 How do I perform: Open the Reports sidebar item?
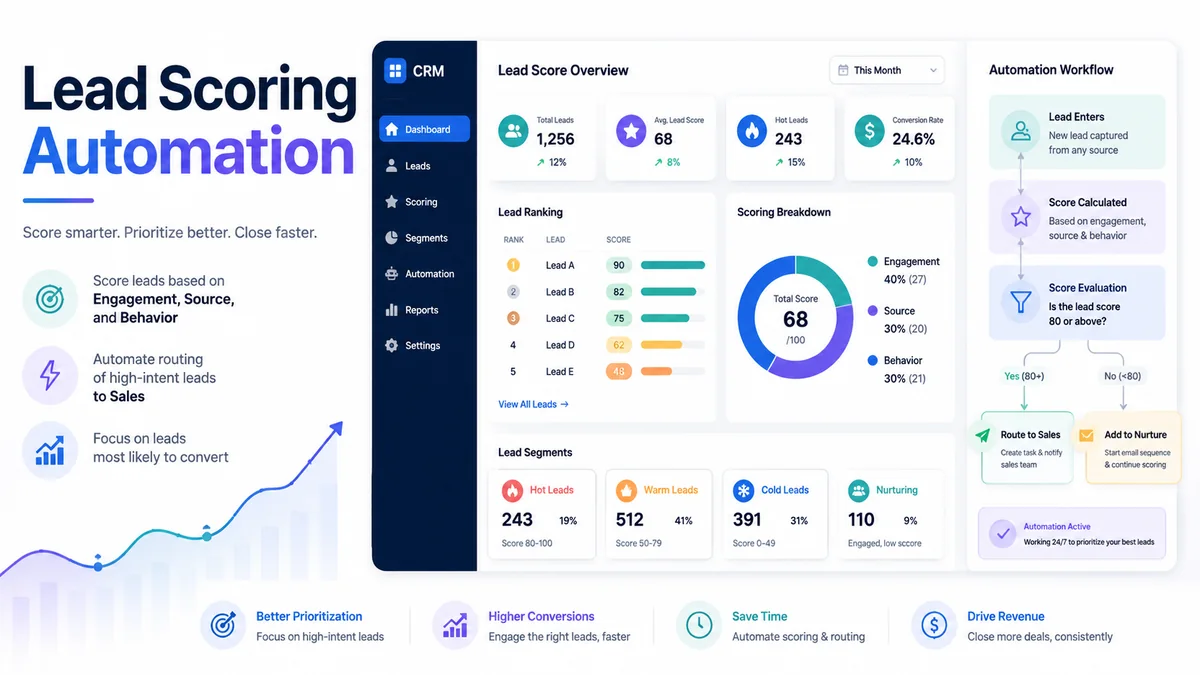[425, 310]
